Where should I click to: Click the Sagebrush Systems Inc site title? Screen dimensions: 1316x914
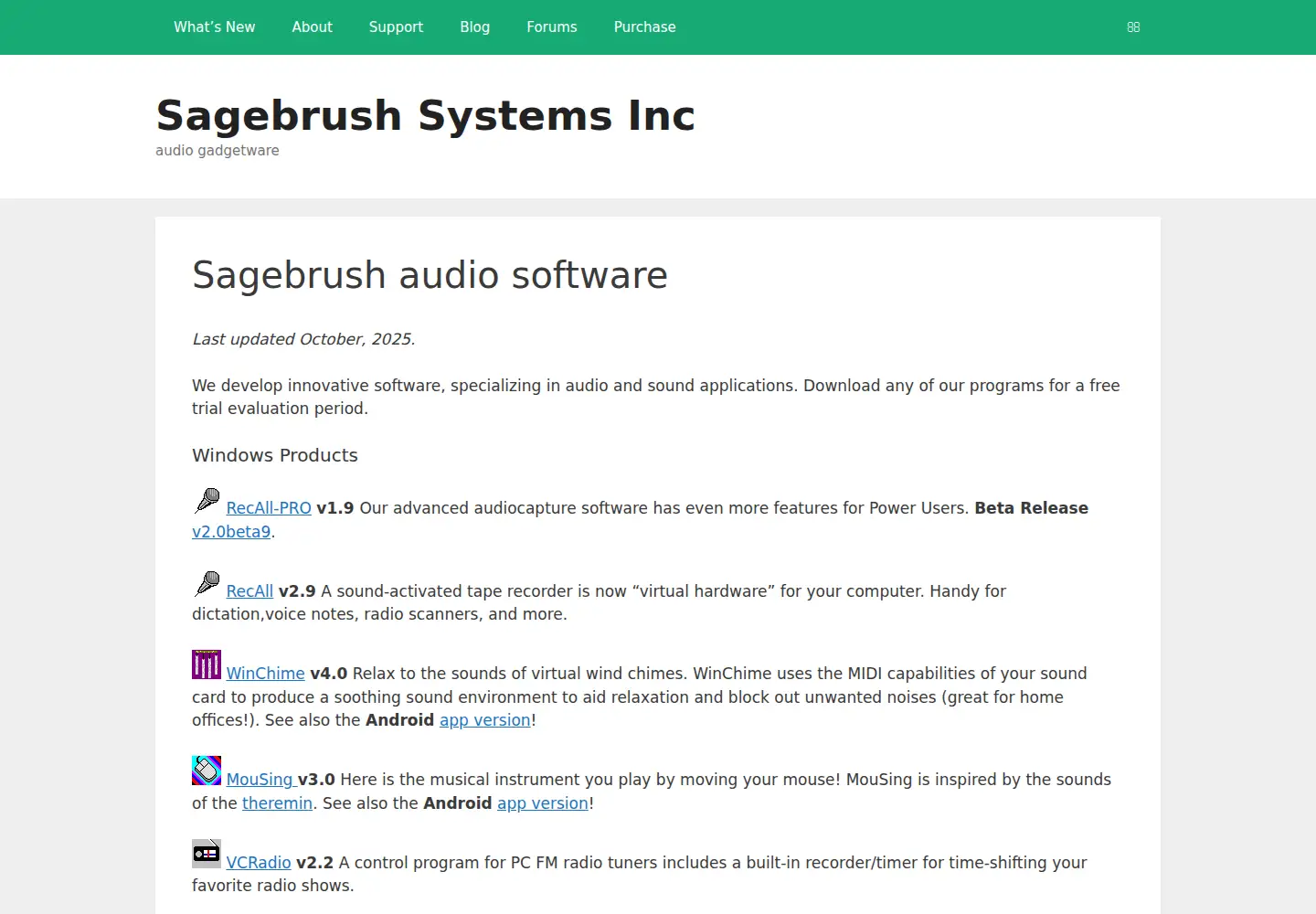[x=425, y=115]
